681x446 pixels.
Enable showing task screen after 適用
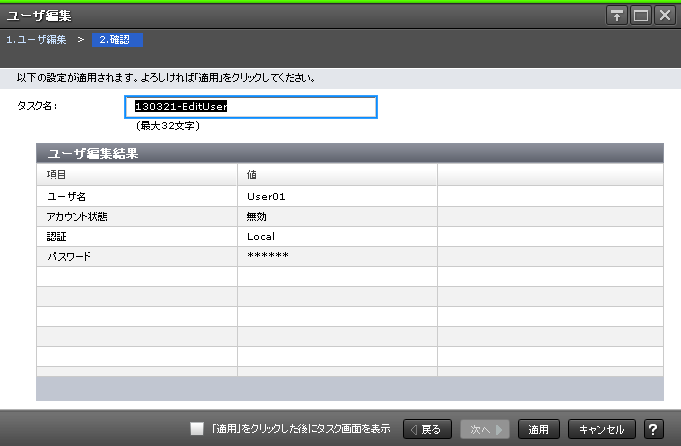197,429
